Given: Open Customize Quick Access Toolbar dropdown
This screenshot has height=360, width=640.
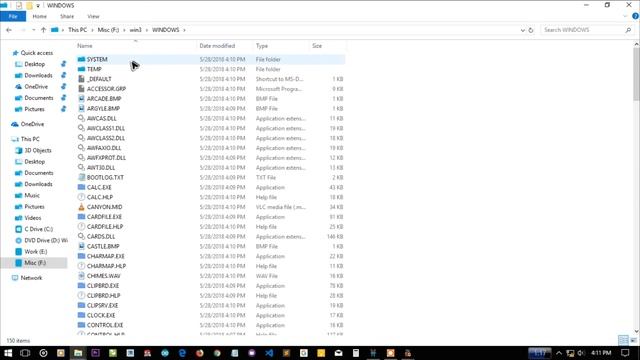Looking at the screenshot, I should click(x=38, y=6).
